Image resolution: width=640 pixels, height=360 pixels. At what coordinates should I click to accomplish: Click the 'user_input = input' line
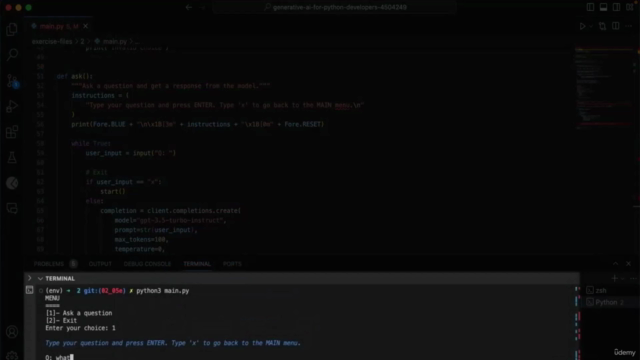[x=131, y=153]
